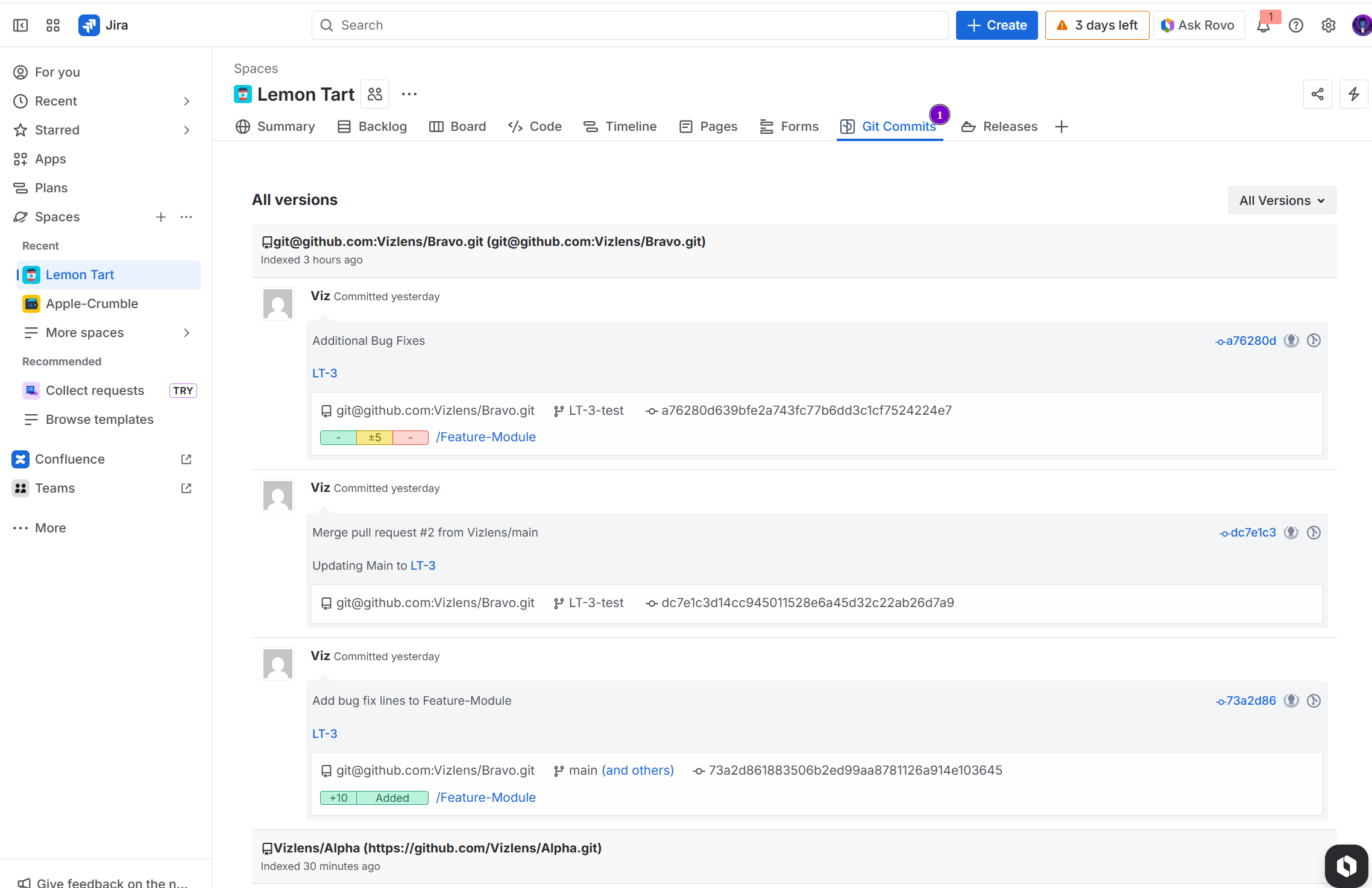
Task: Click the help question mark icon
Action: point(1296,25)
